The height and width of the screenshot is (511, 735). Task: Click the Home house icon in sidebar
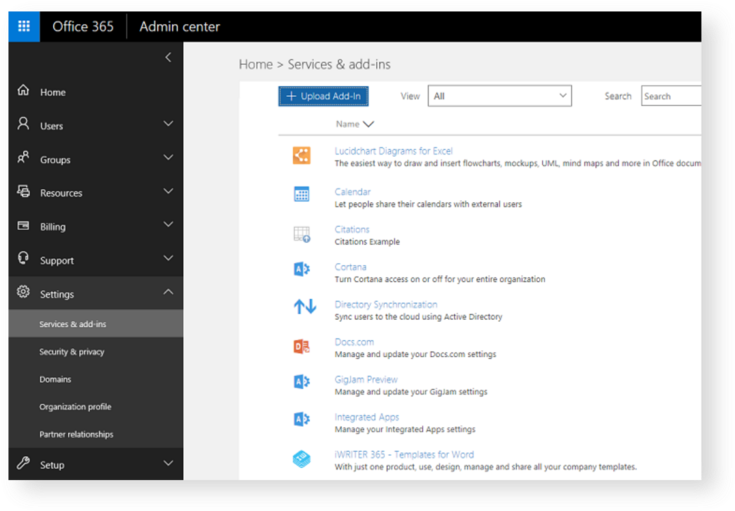[x=23, y=90]
